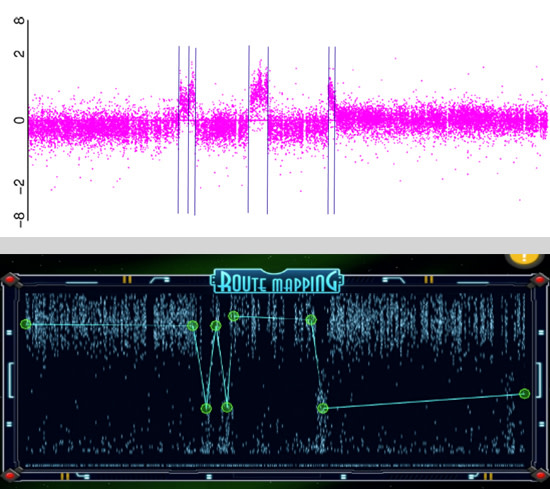
Task: Select the highest node starting the short top segment
Action: pyautogui.click(x=234, y=316)
